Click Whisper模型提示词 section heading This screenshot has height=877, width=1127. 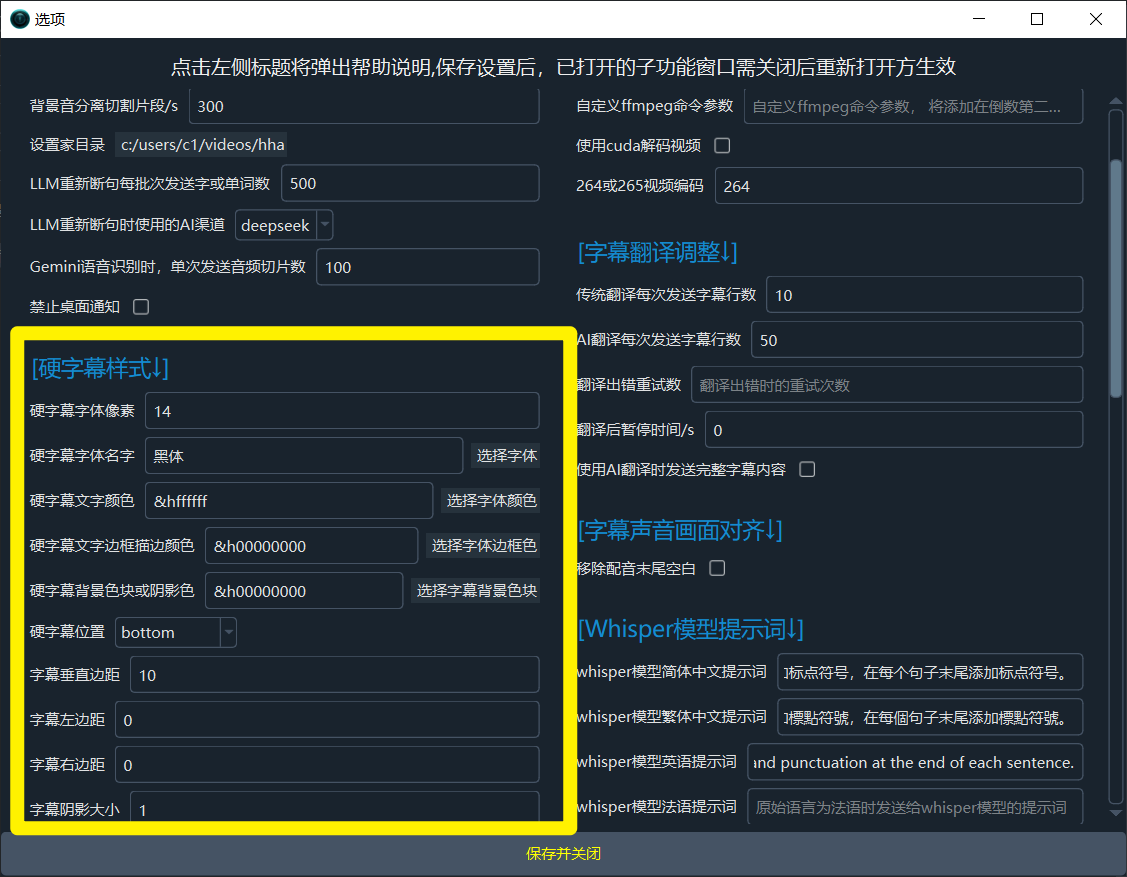click(x=690, y=629)
